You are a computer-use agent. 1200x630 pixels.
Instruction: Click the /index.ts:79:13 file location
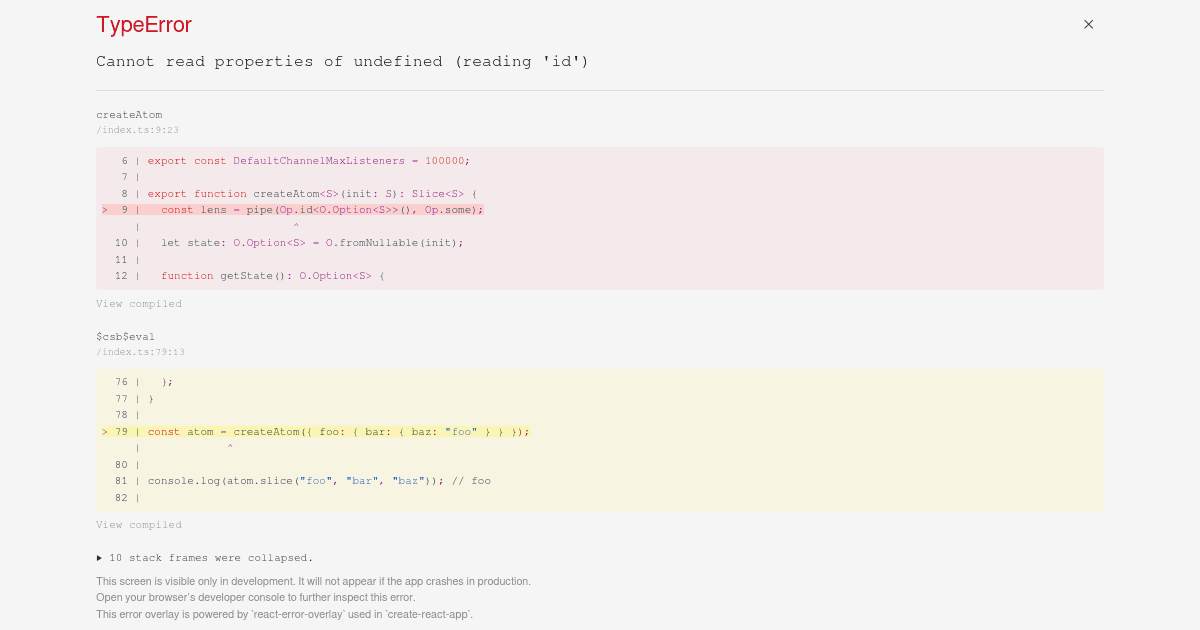click(140, 352)
